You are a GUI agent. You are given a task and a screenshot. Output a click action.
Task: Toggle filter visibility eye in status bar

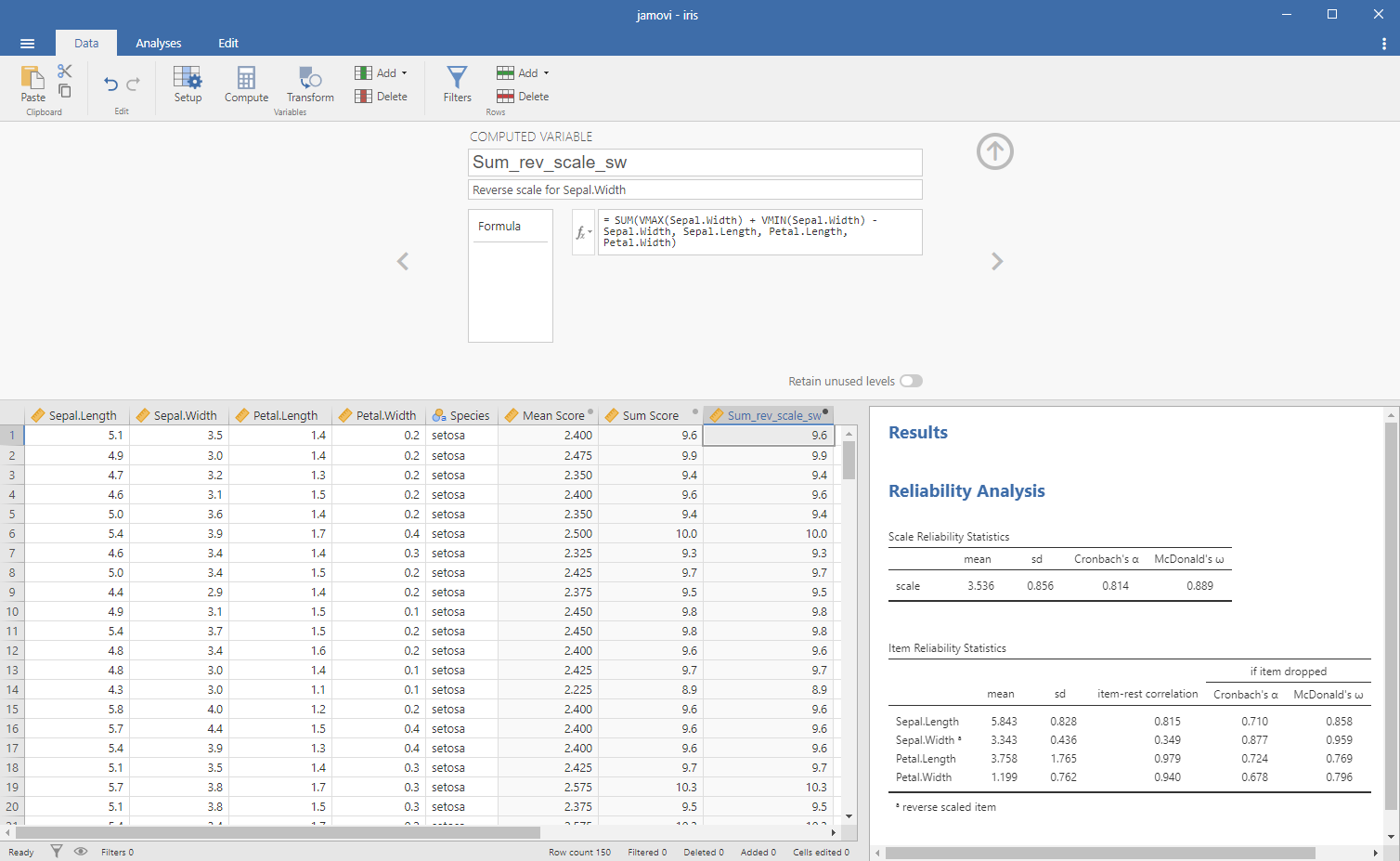(x=81, y=851)
